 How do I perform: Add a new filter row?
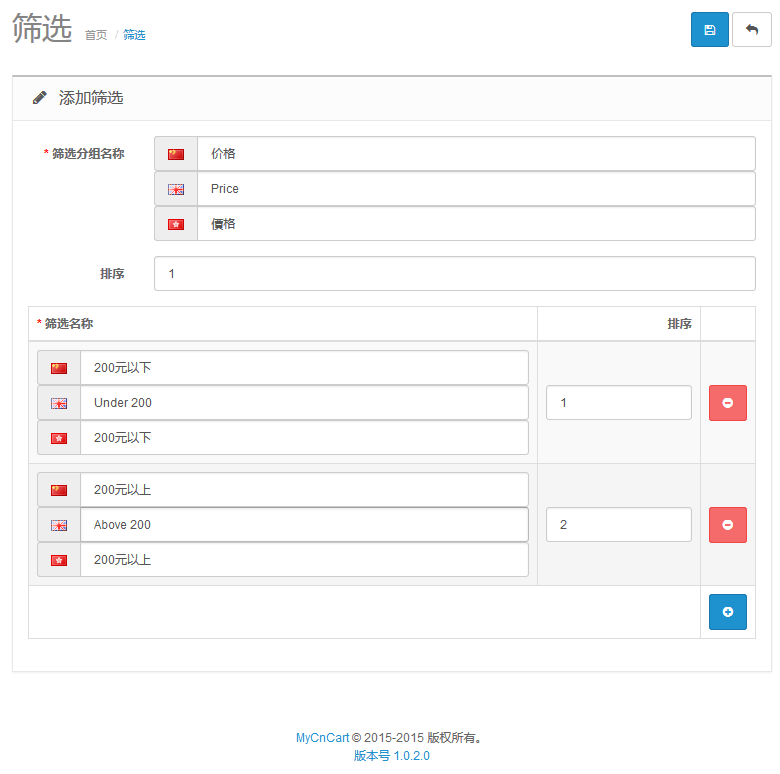727,612
